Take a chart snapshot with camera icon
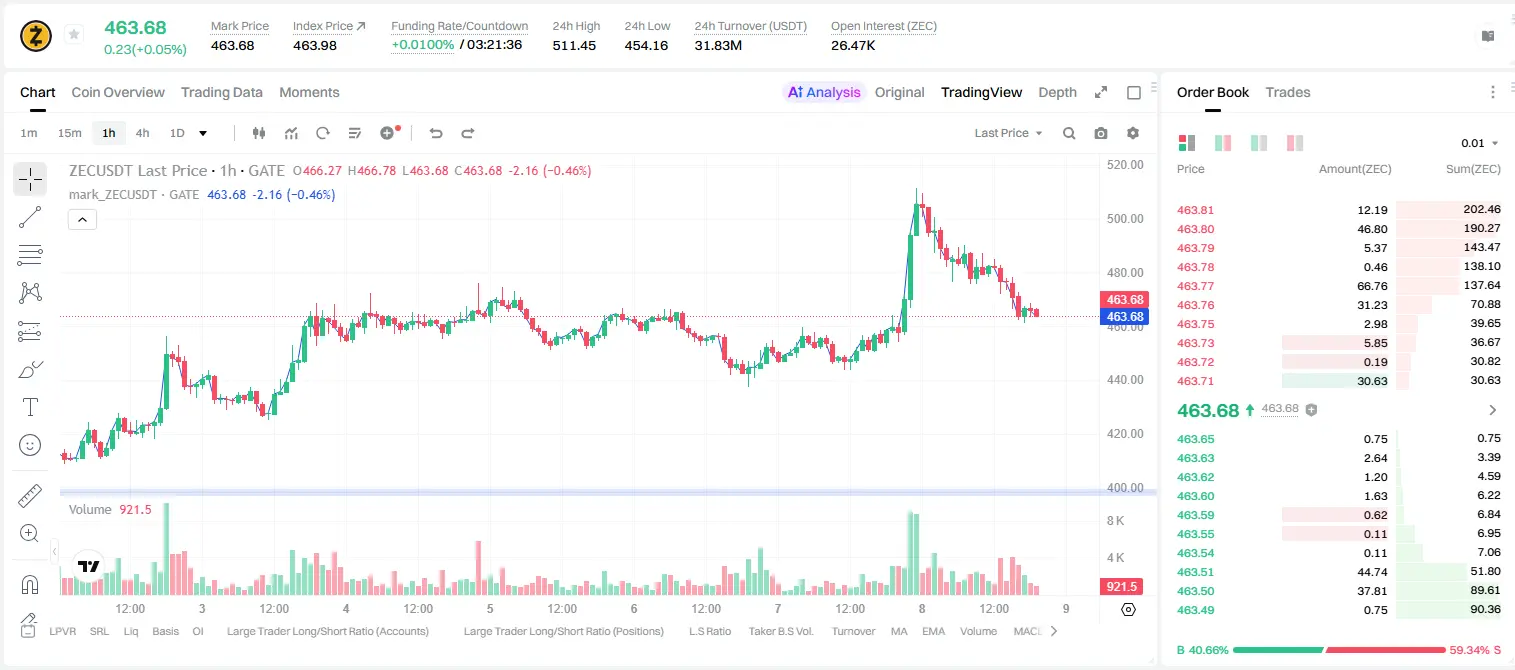Screen dimensions: 1515x670 1101,133
